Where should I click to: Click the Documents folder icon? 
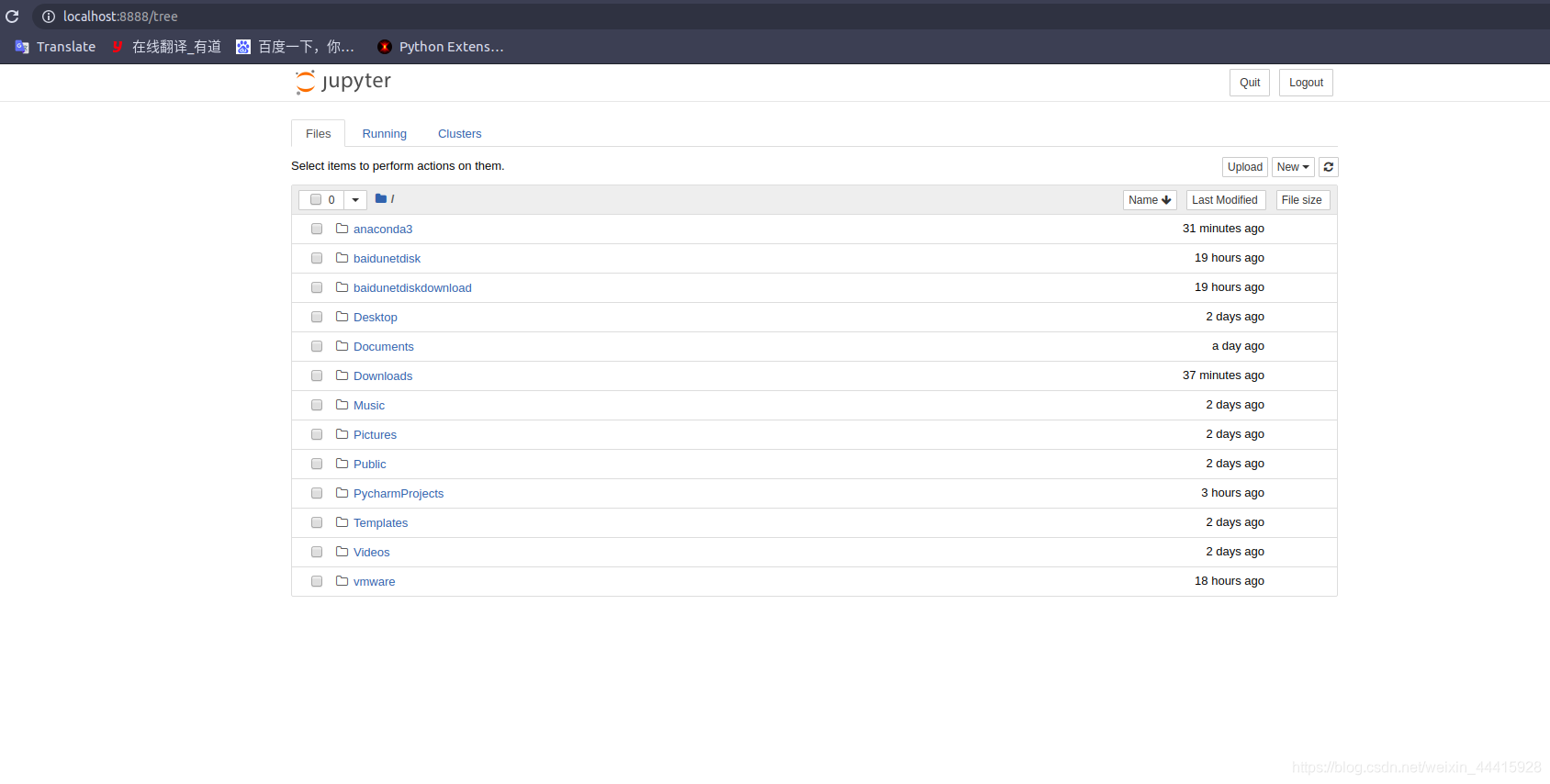[342, 346]
